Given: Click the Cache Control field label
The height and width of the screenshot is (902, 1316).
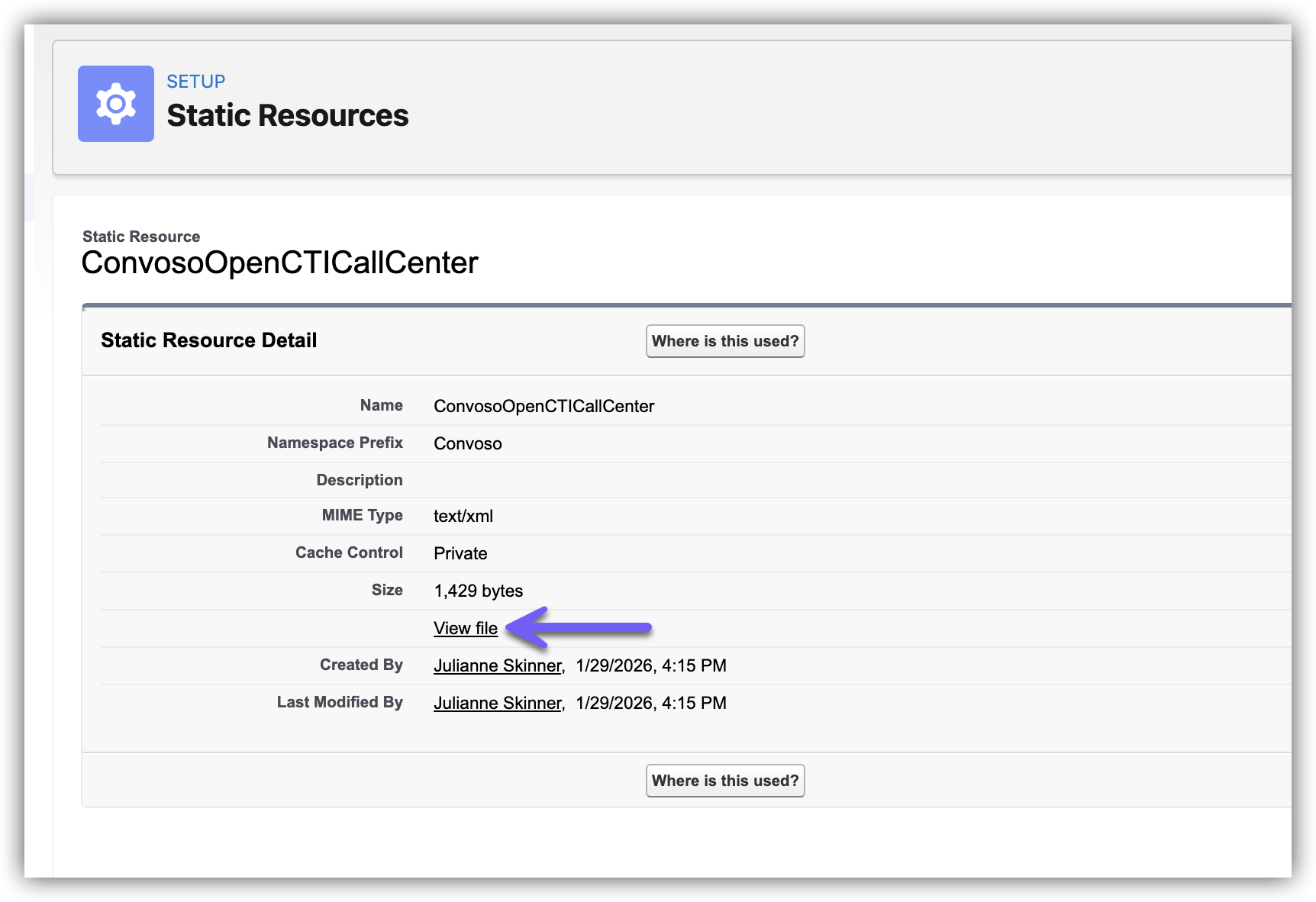Looking at the screenshot, I should [349, 552].
